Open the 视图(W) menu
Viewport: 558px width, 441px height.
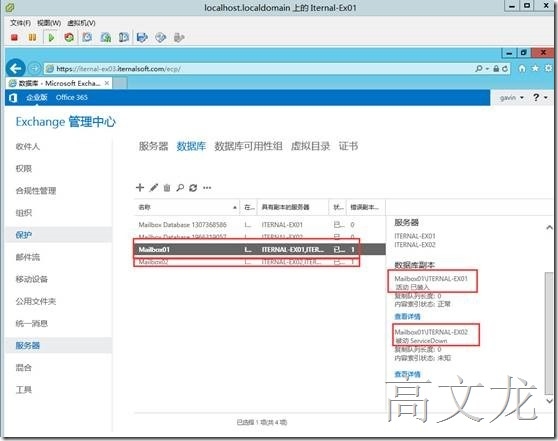point(49,23)
